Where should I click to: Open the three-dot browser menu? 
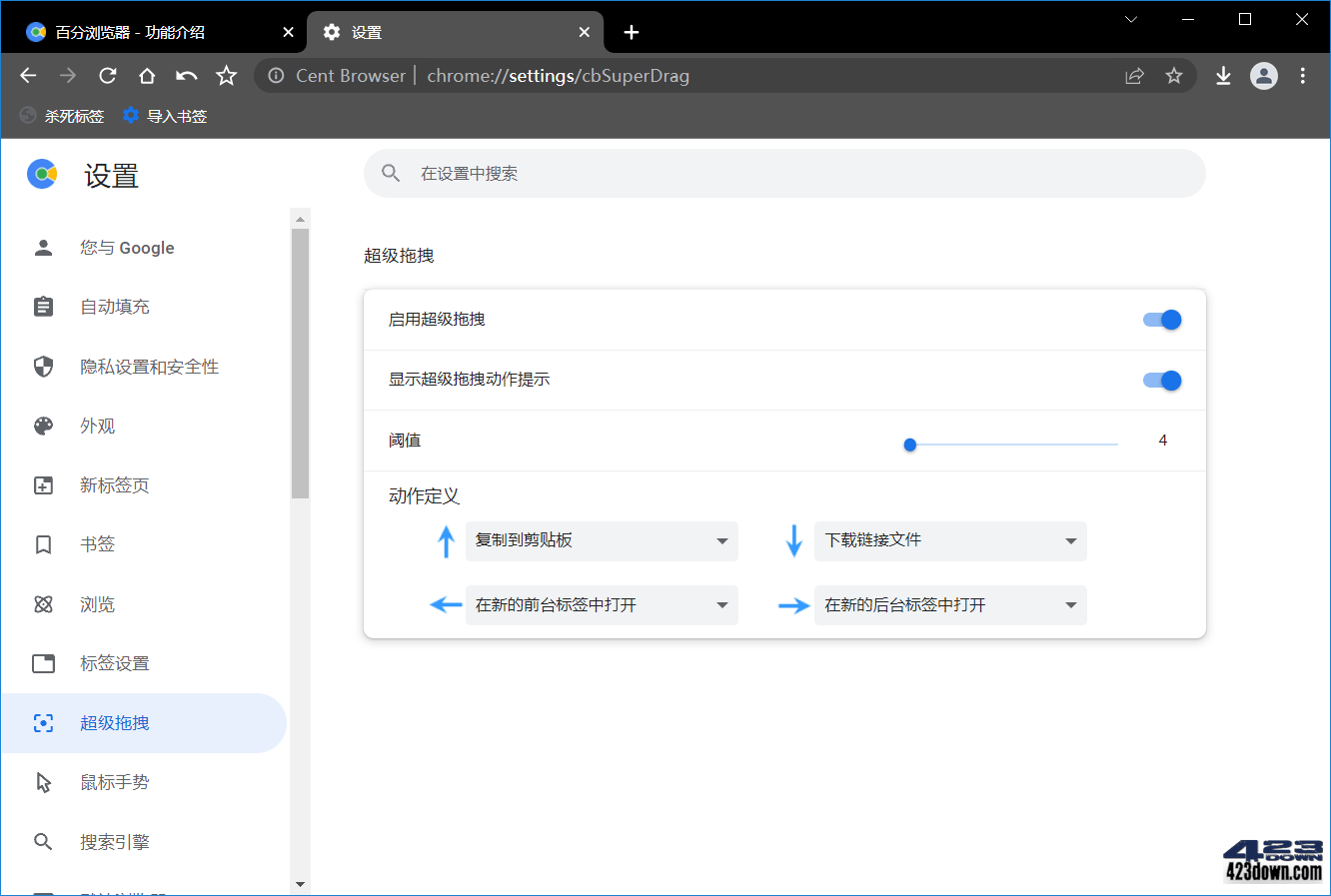tap(1302, 75)
